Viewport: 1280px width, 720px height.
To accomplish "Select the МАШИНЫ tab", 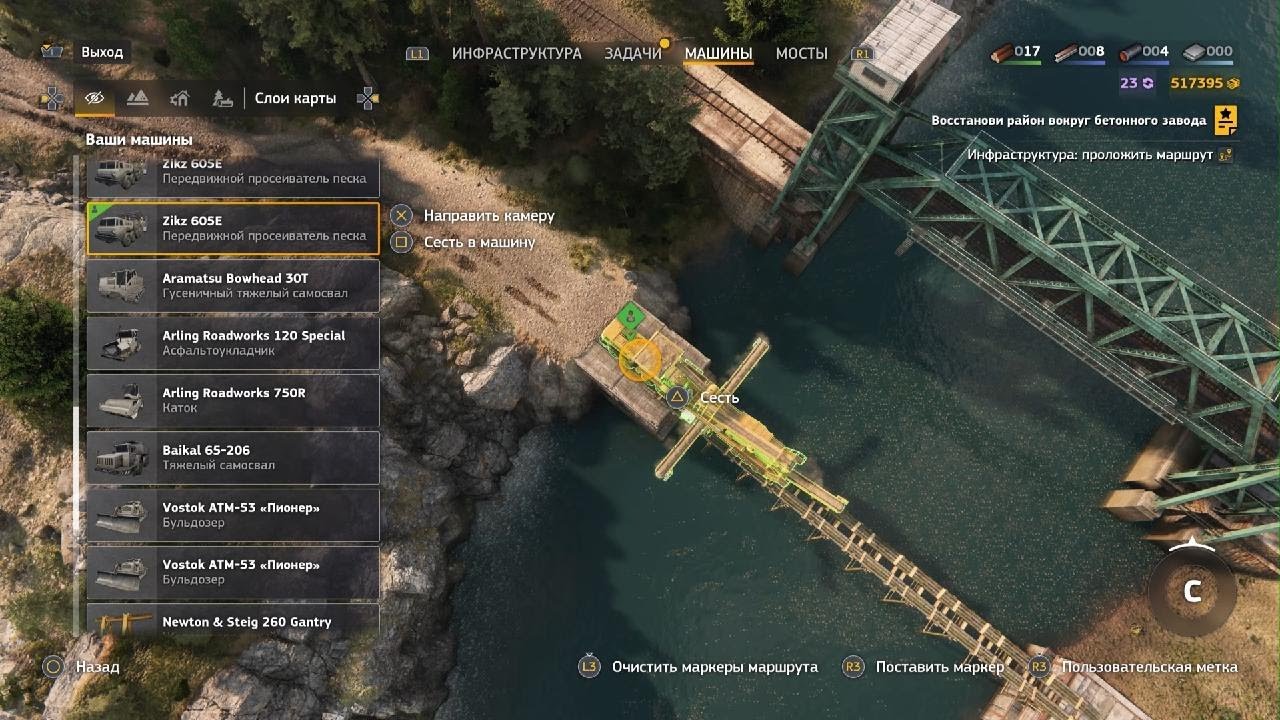I will point(718,53).
